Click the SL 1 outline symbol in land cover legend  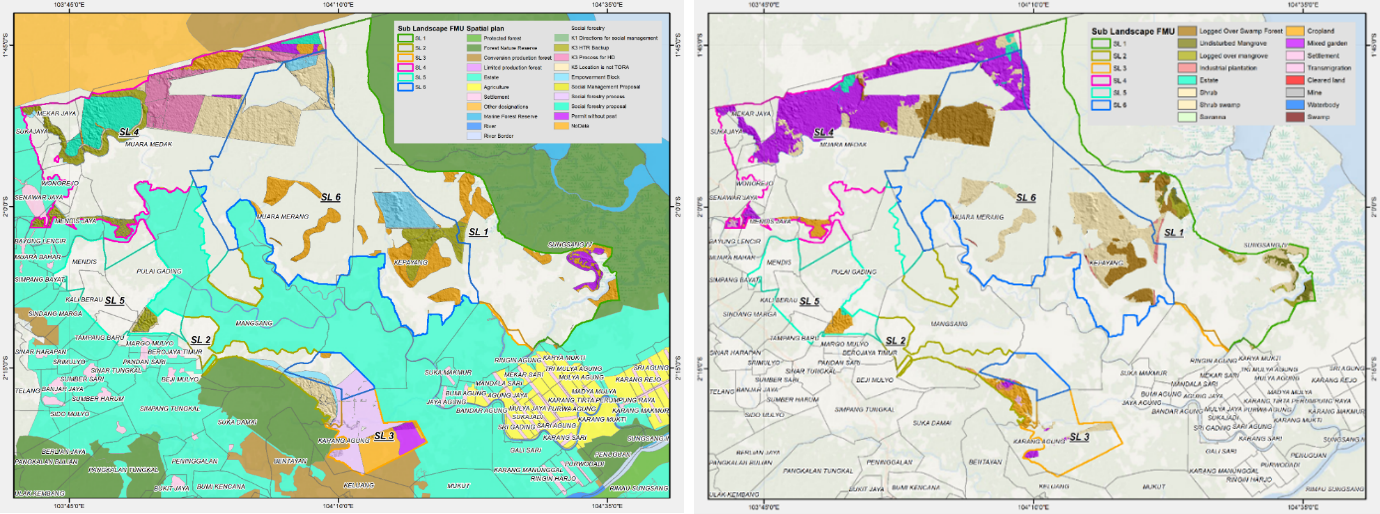1101,43
